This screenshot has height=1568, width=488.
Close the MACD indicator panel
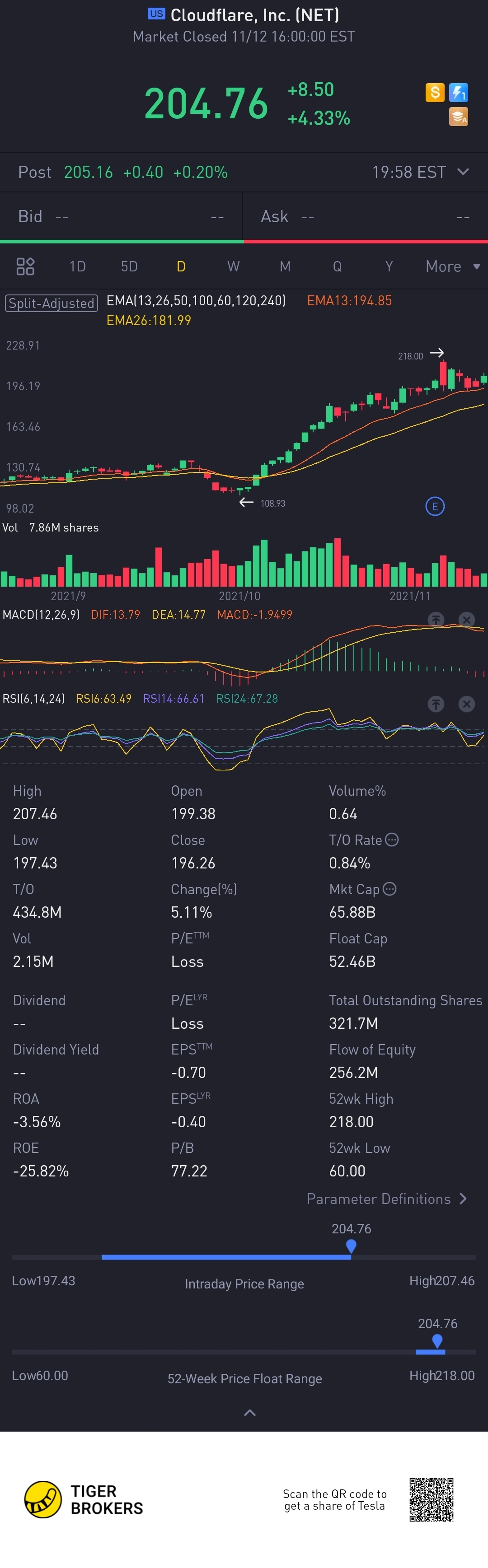tap(466, 619)
